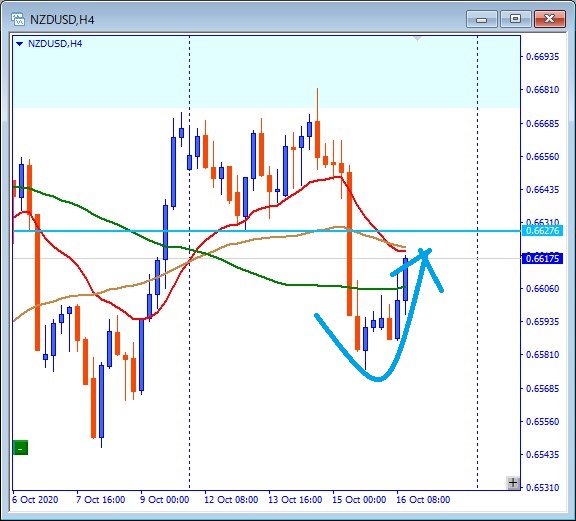Image resolution: width=576 pixels, height=521 pixels.
Task: Click the 16 Oct 08:00 time label
Action: (x=423, y=500)
